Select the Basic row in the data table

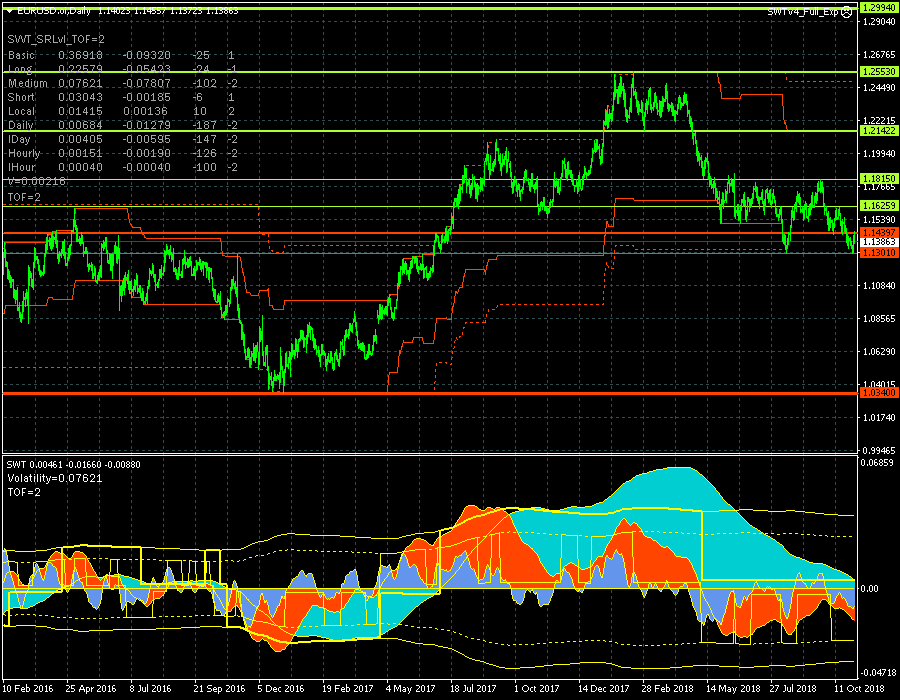click(22, 55)
